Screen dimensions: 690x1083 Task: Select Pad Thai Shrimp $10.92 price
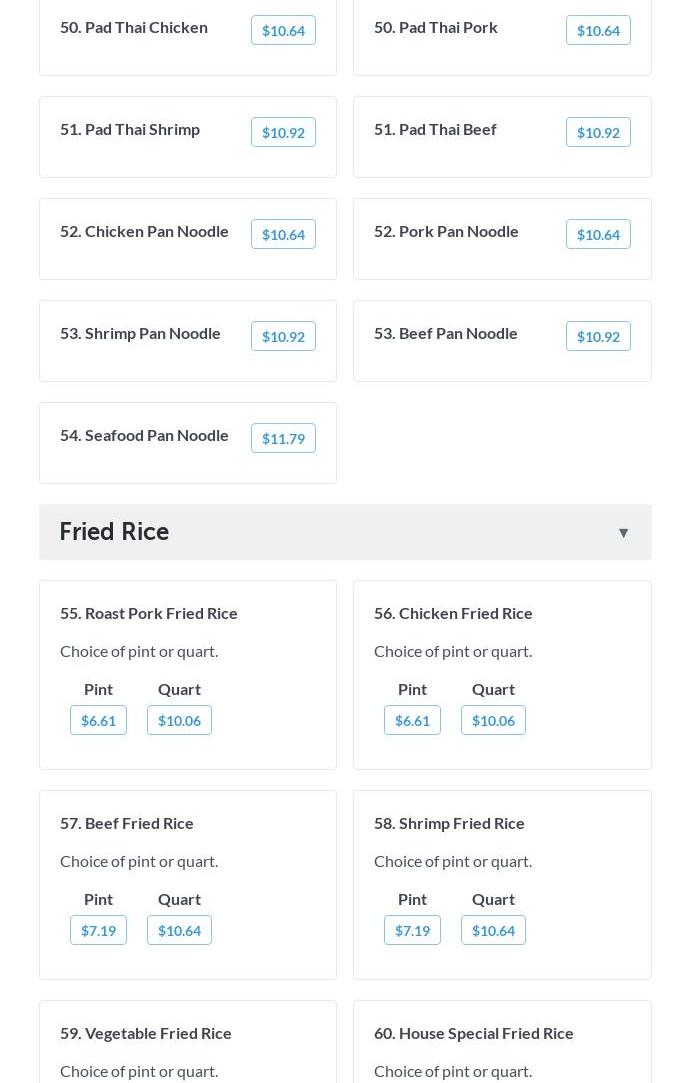coord(283,133)
